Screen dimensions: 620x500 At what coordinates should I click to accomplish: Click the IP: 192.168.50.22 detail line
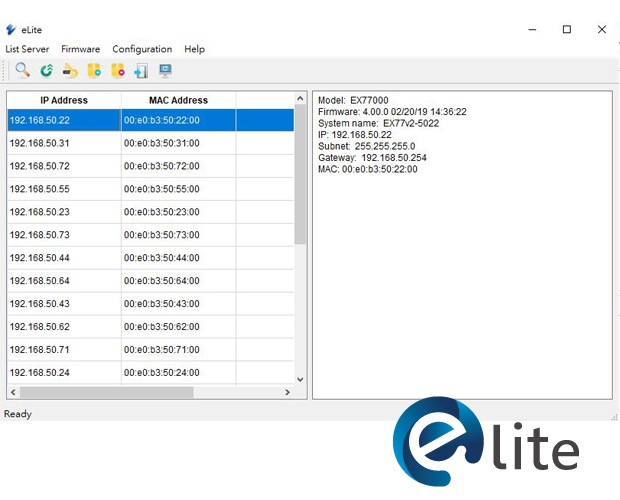355,135
